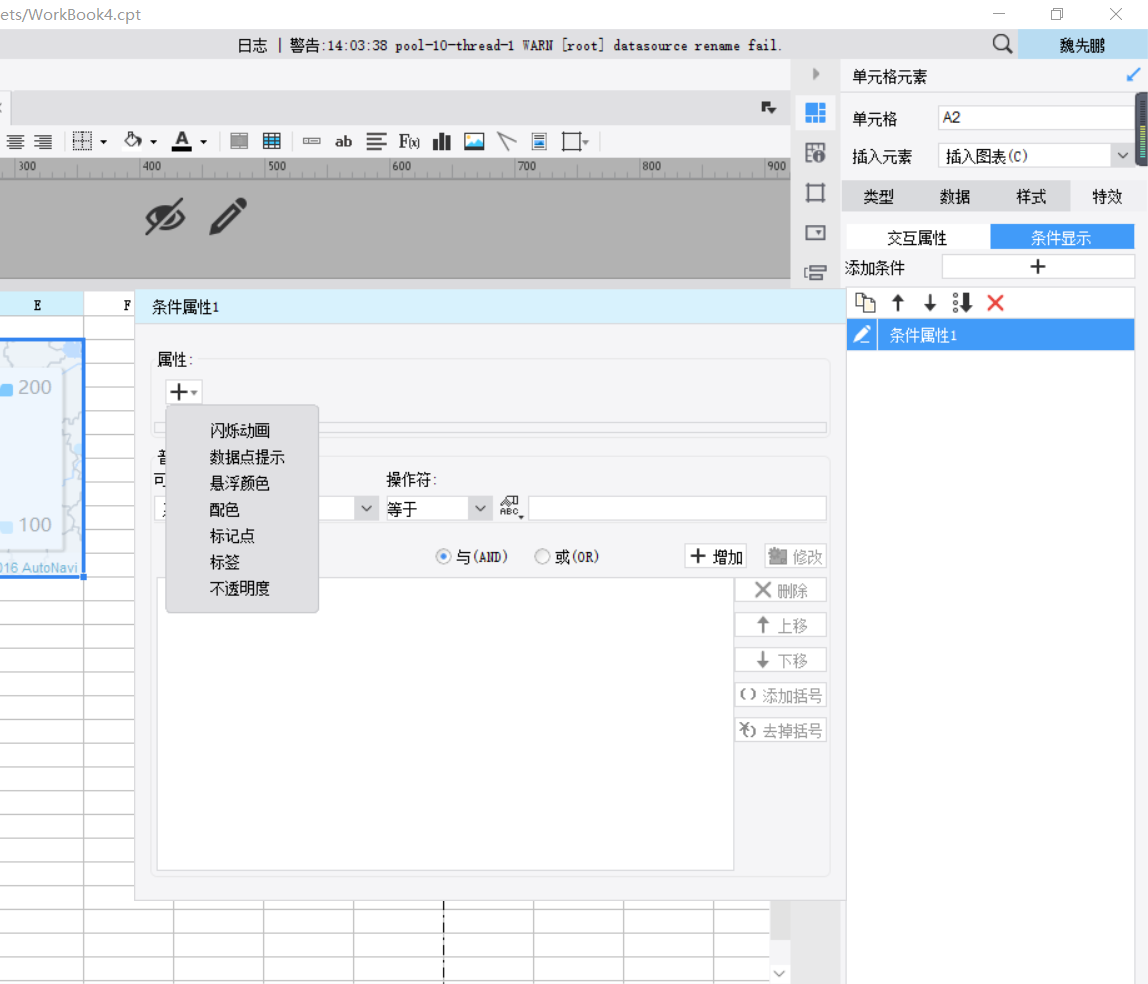Click the value type ABC icon
This screenshot has height=984, width=1148.
coord(510,507)
